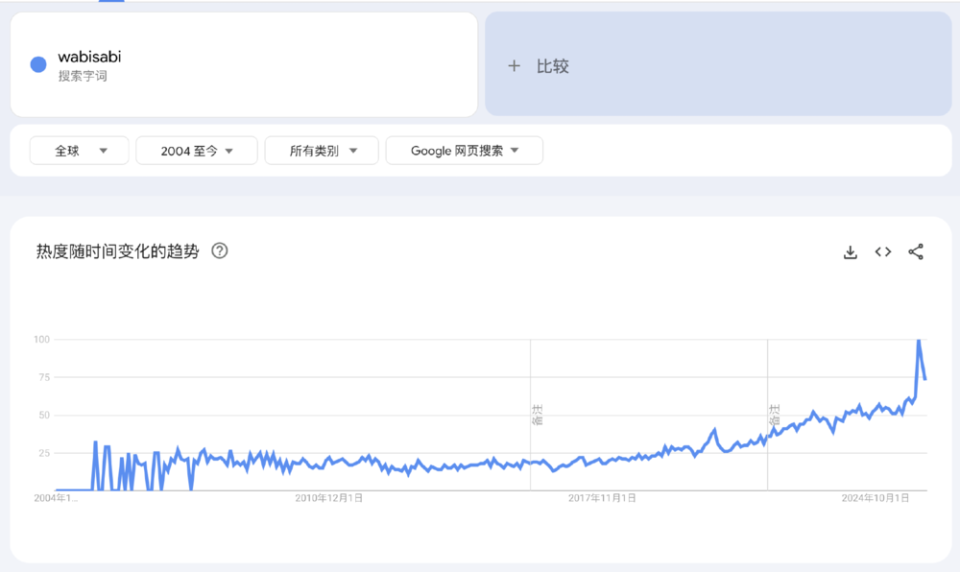Open the 2004 至今 time range dropdown
Viewport: 960px width, 572px height.
[x=196, y=151]
